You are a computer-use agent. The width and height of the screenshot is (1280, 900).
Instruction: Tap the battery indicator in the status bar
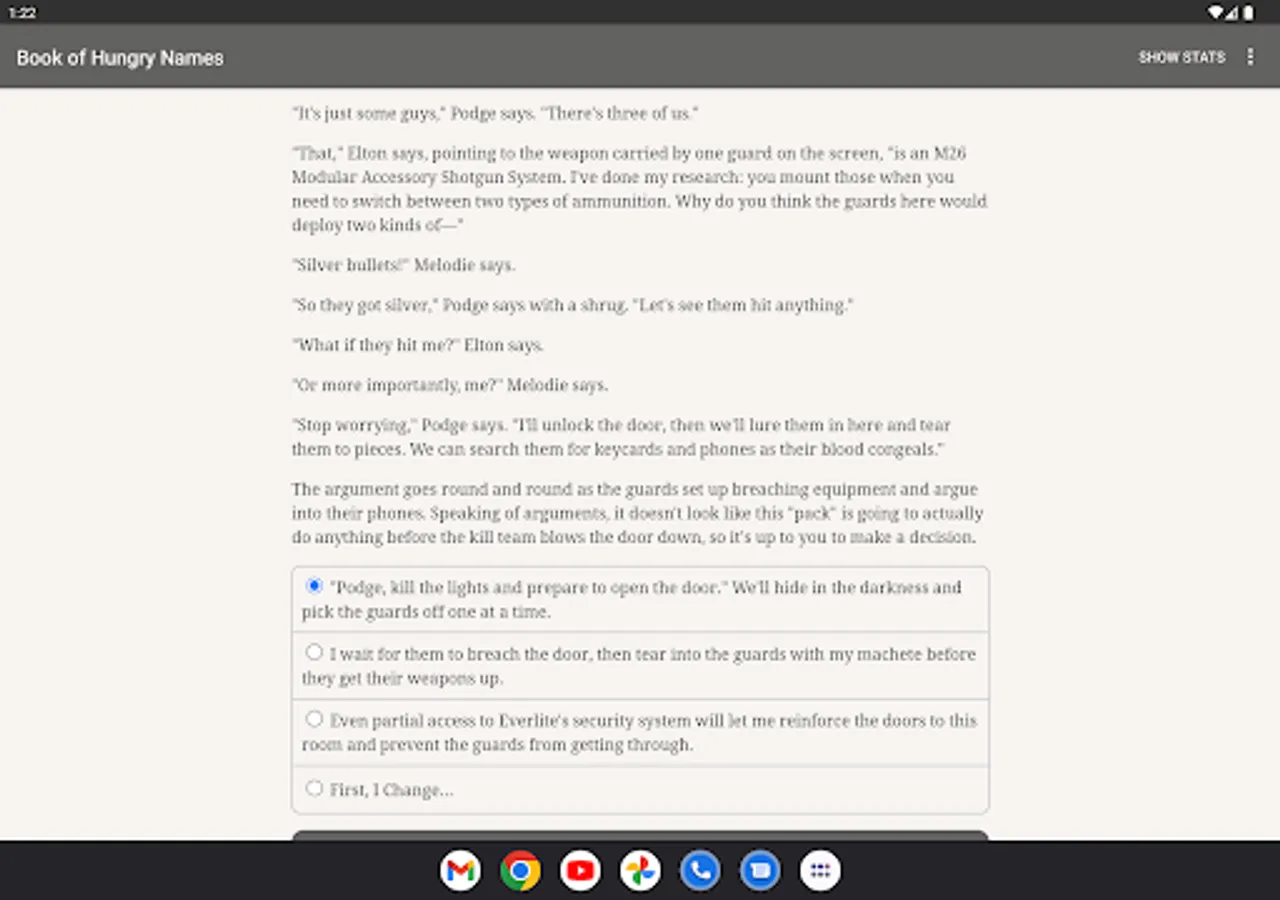[x=1248, y=12]
